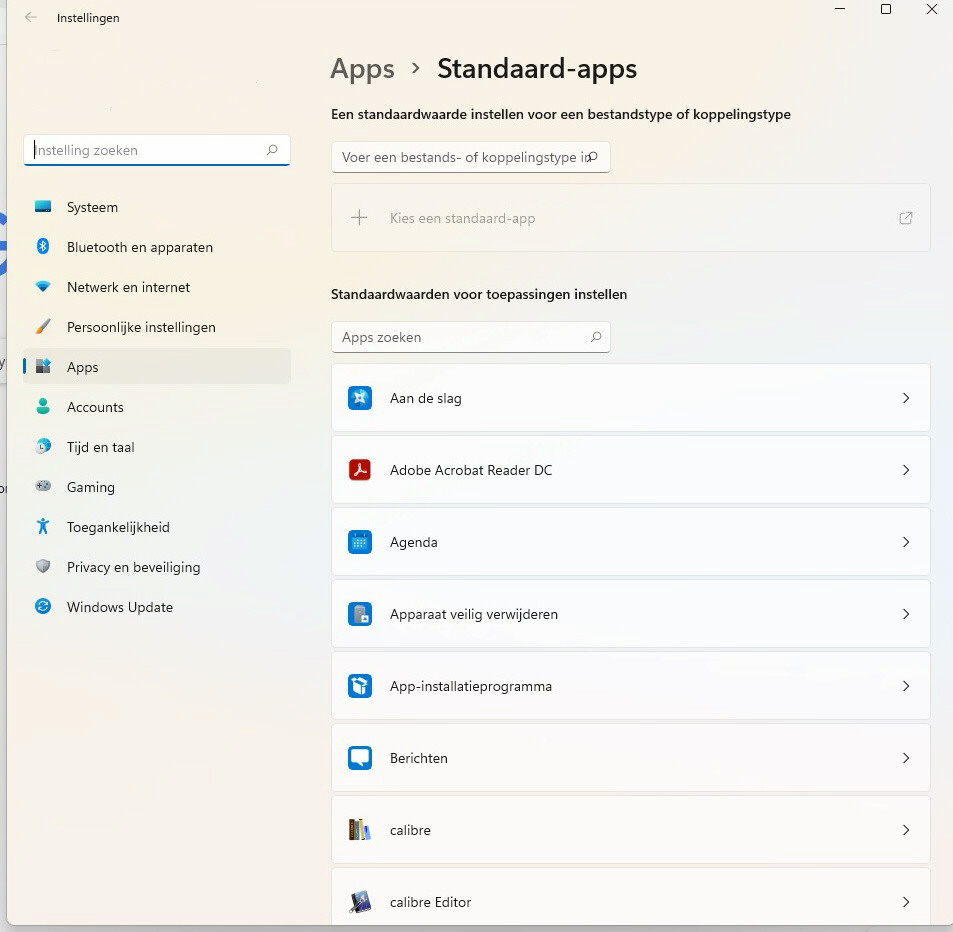Open Windows Update page
Image resolution: width=953 pixels, height=932 pixels.
pyautogui.click(x=157, y=607)
